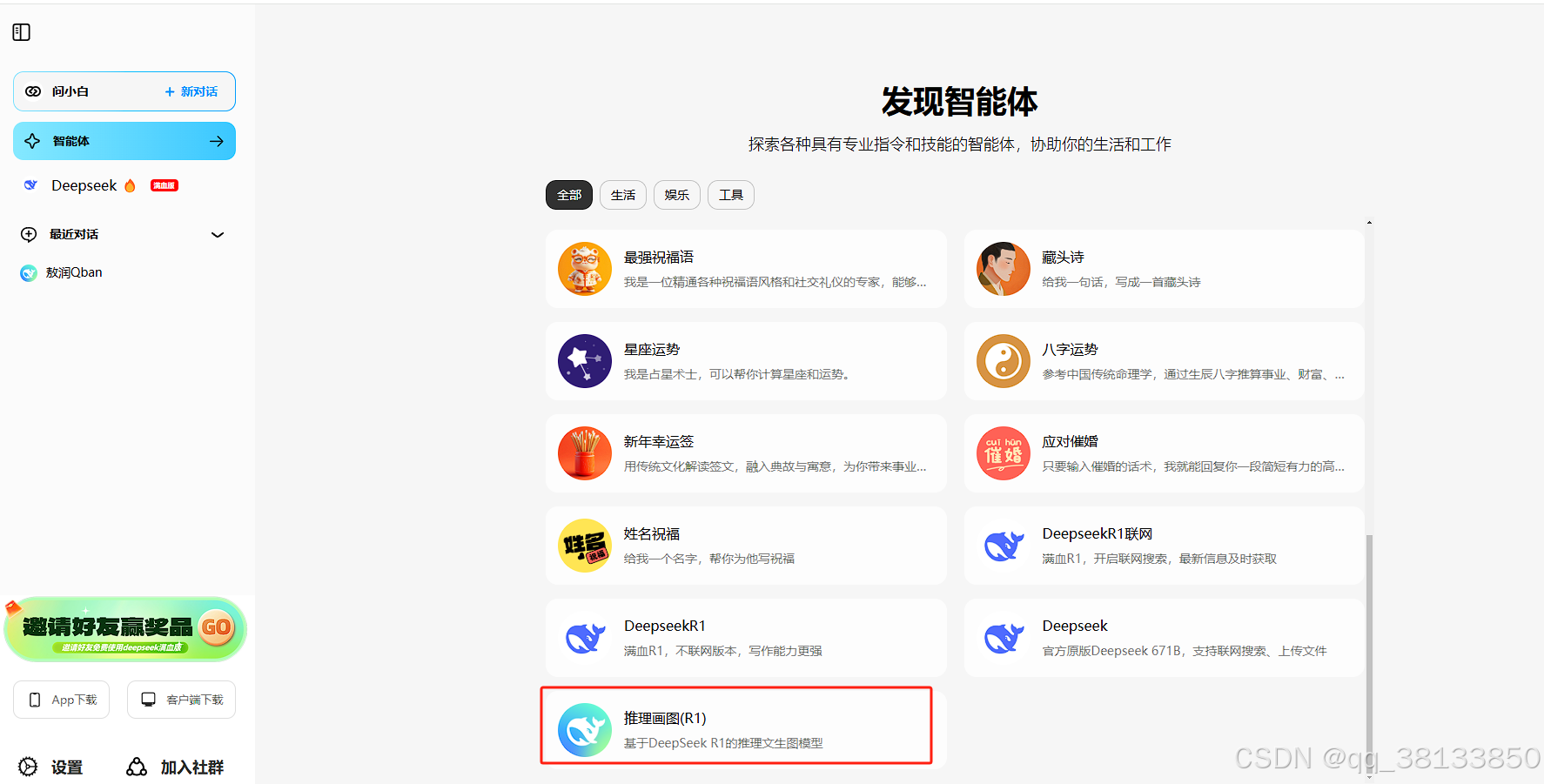The height and width of the screenshot is (784, 1544).
Task: Click the whale icon on the Deepseek 671B card
Action: [1004, 638]
